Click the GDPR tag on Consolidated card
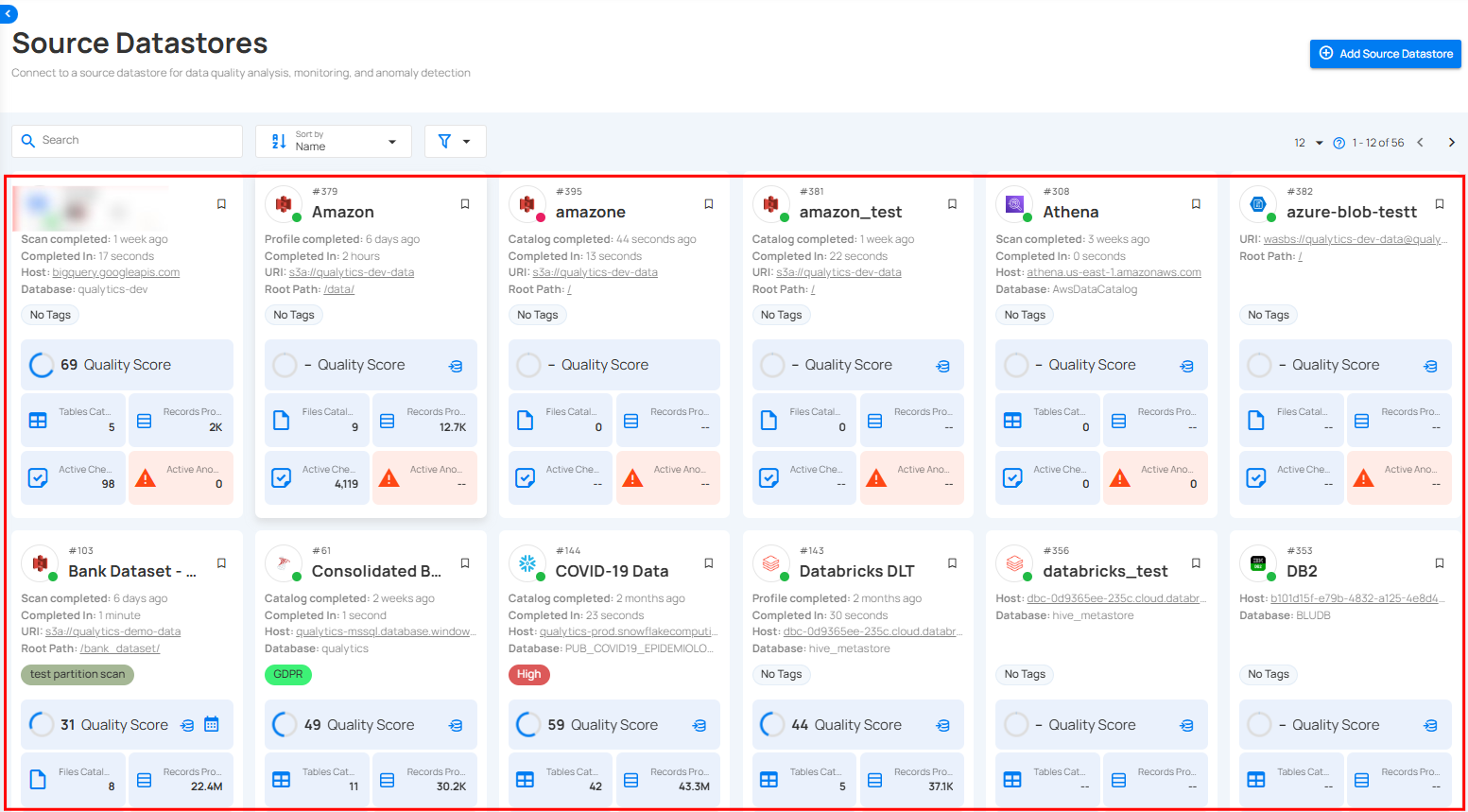This screenshot has height=812, width=1468. (x=288, y=674)
